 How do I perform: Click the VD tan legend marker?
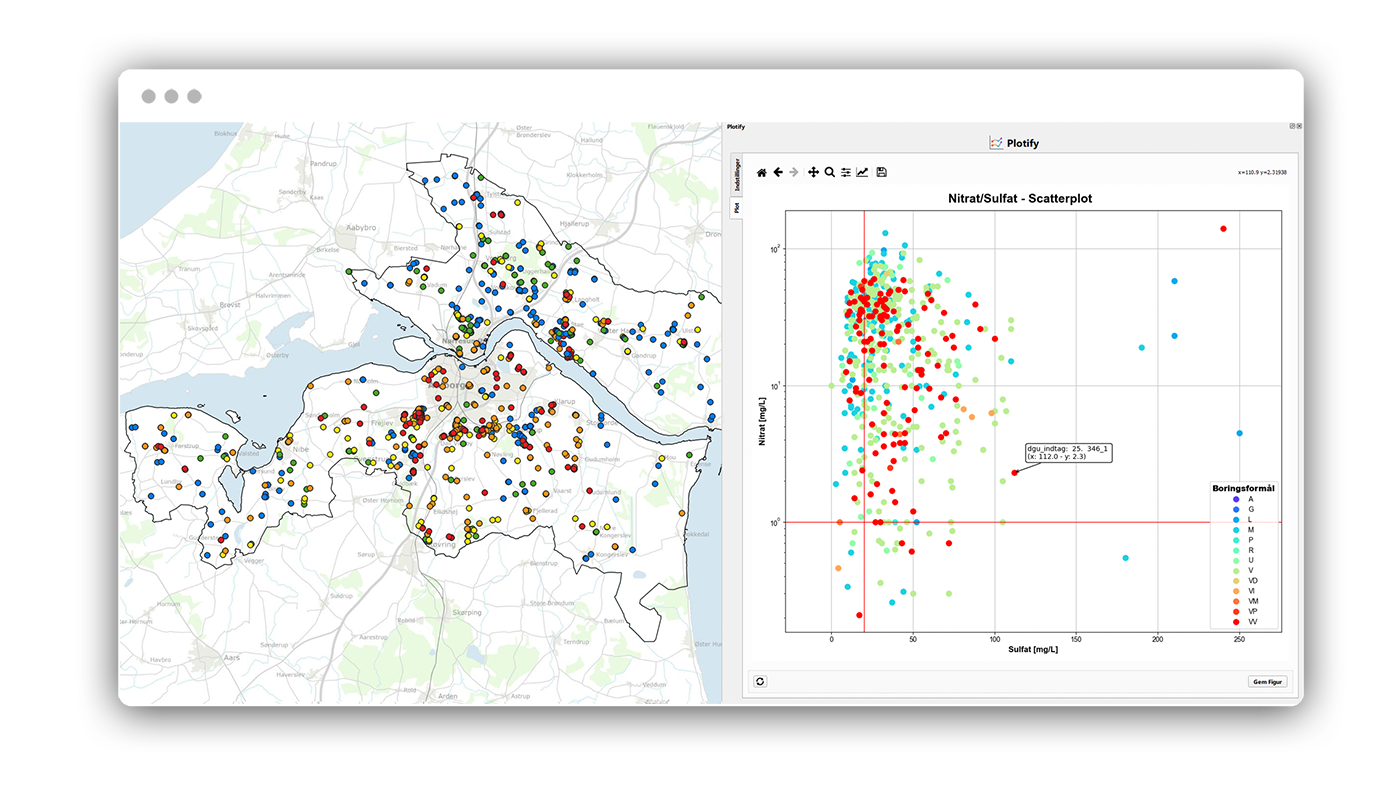[x=1235, y=581]
